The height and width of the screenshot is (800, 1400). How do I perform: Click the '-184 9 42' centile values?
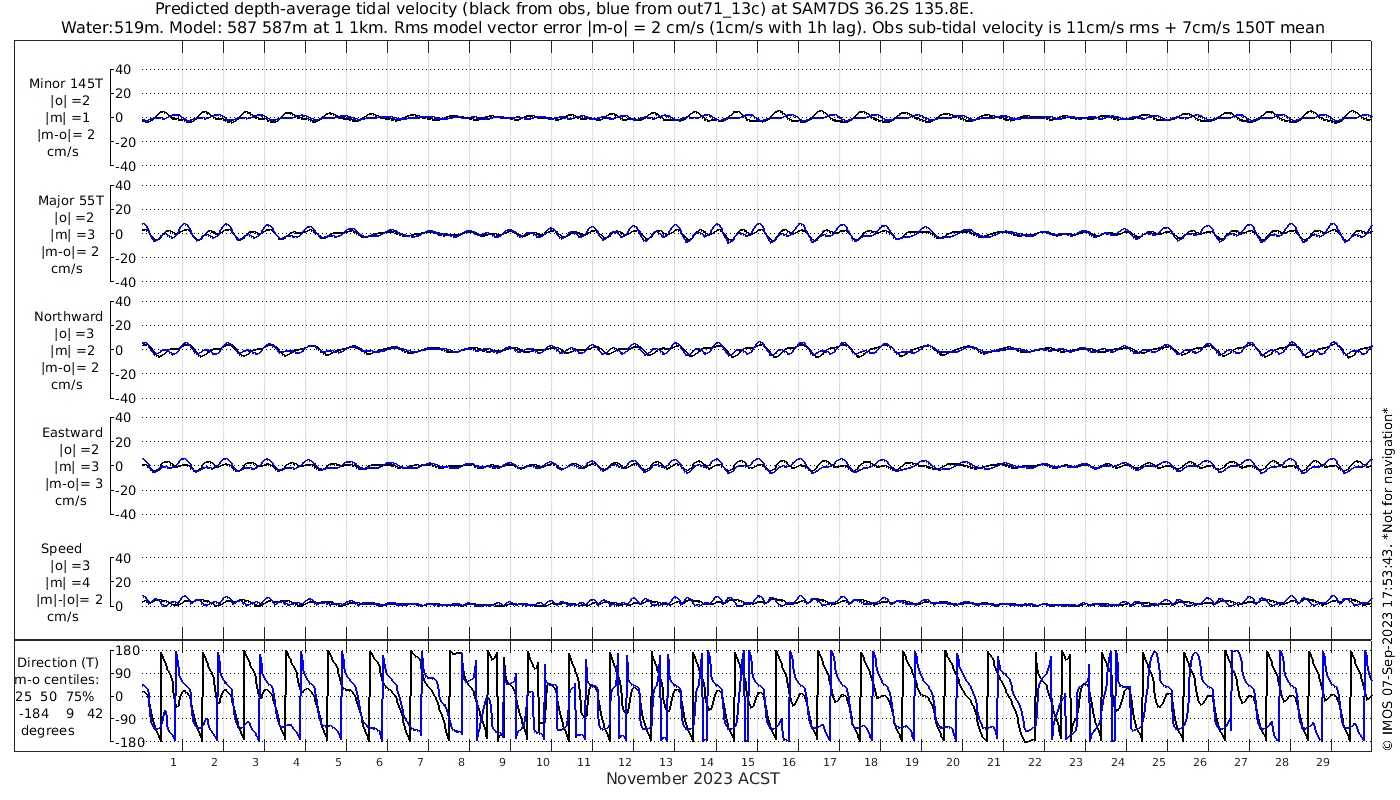click(x=60, y=713)
